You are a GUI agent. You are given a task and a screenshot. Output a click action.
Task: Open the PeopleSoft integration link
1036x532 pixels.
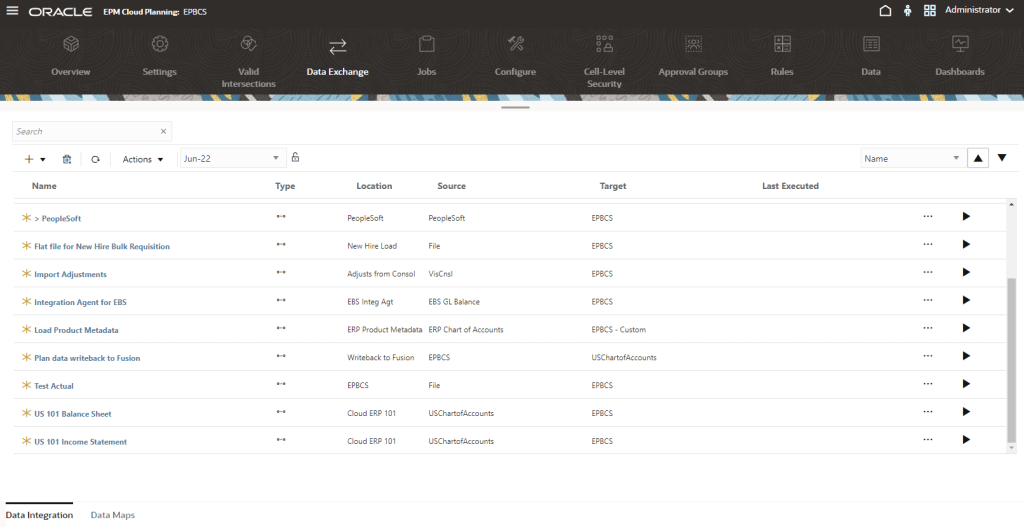pos(57,219)
